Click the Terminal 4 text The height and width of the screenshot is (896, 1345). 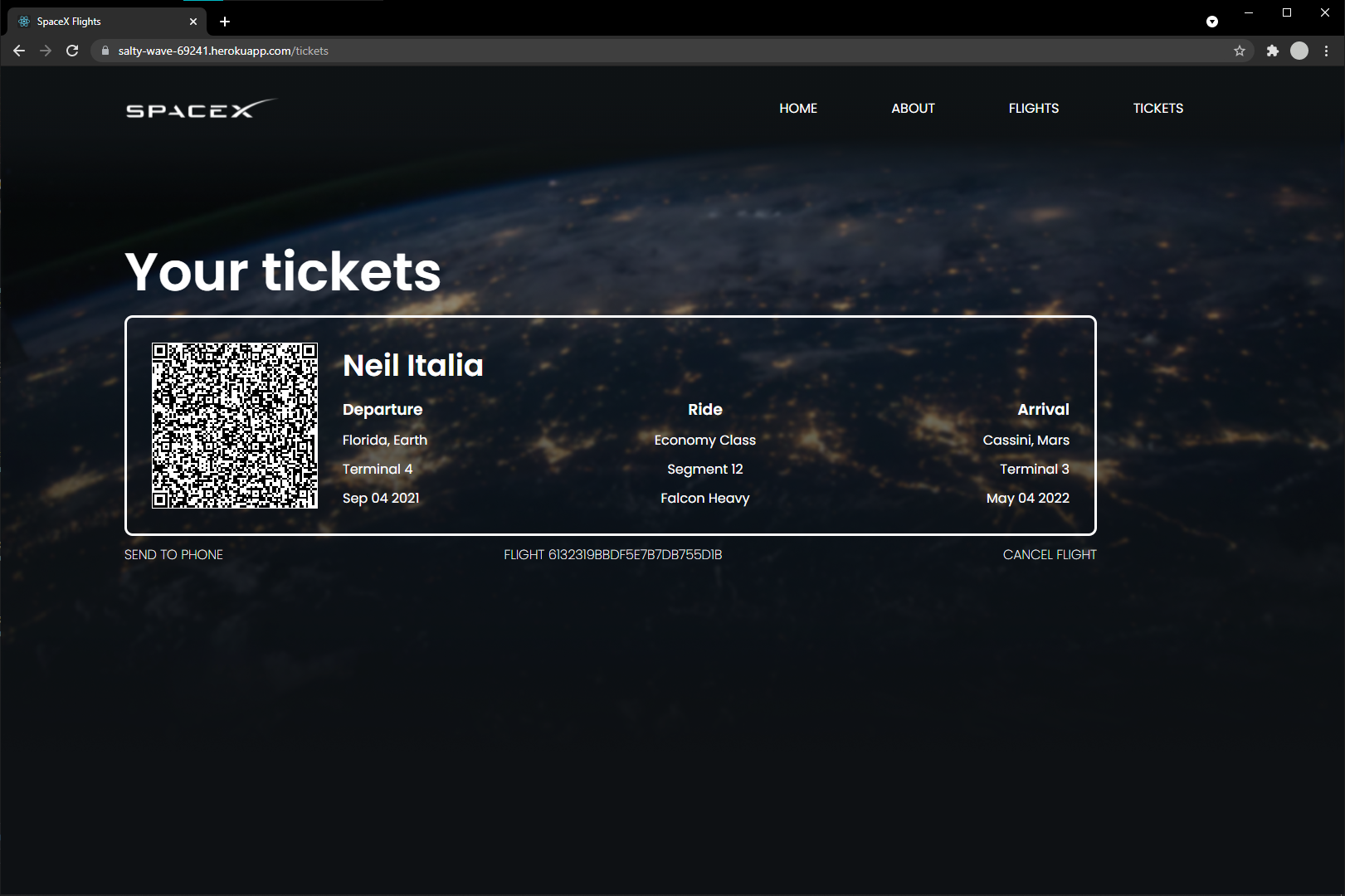pos(378,470)
